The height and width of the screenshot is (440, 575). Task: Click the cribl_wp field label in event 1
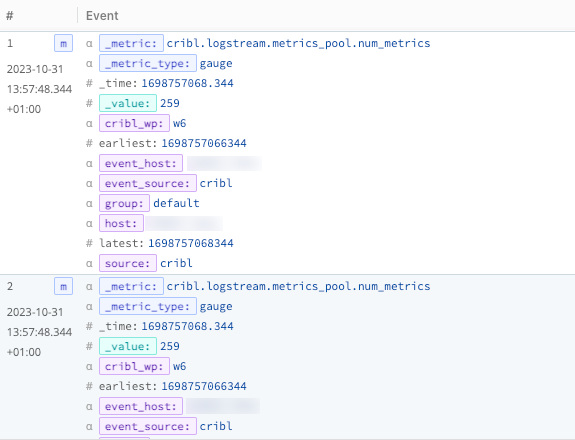pos(134,123)
